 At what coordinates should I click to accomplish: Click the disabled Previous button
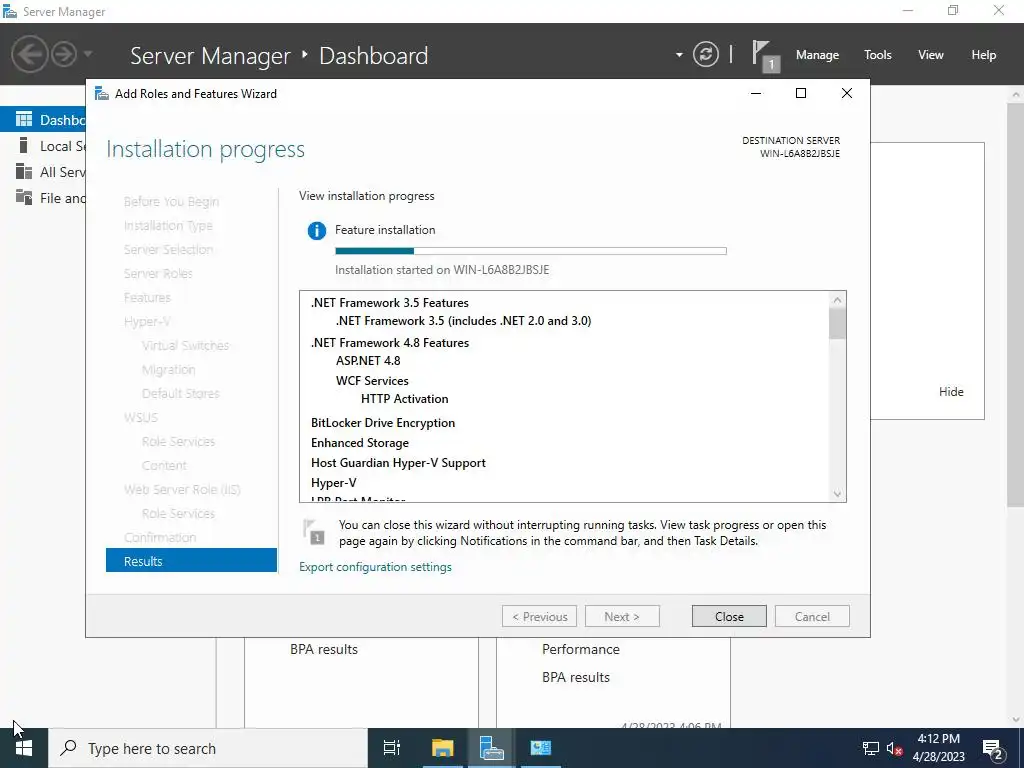pos(539,616)
